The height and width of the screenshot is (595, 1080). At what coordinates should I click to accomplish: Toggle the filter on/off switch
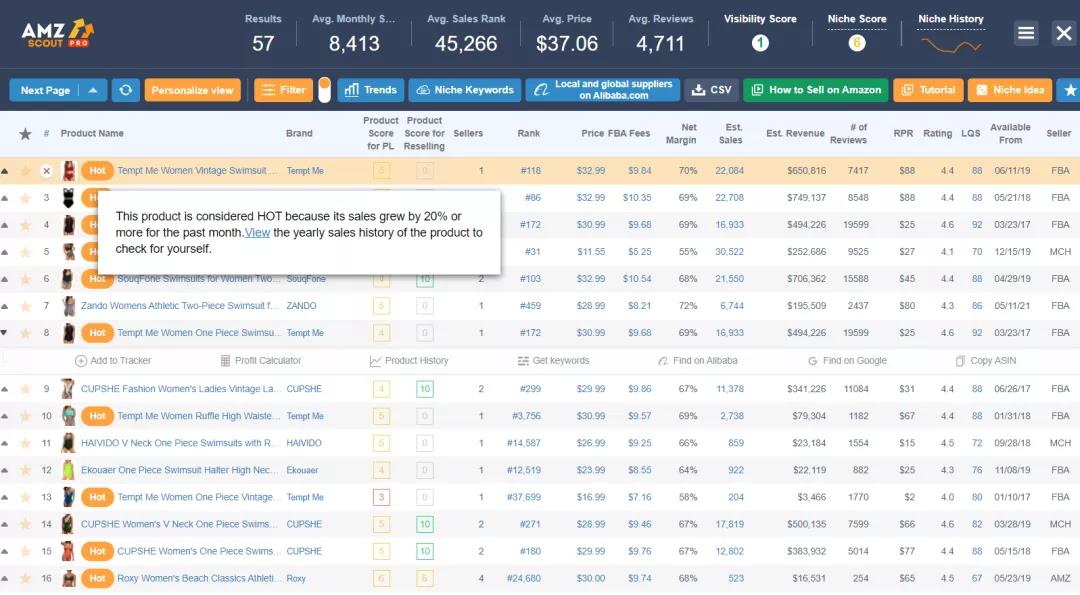click(x=324, y=90)
